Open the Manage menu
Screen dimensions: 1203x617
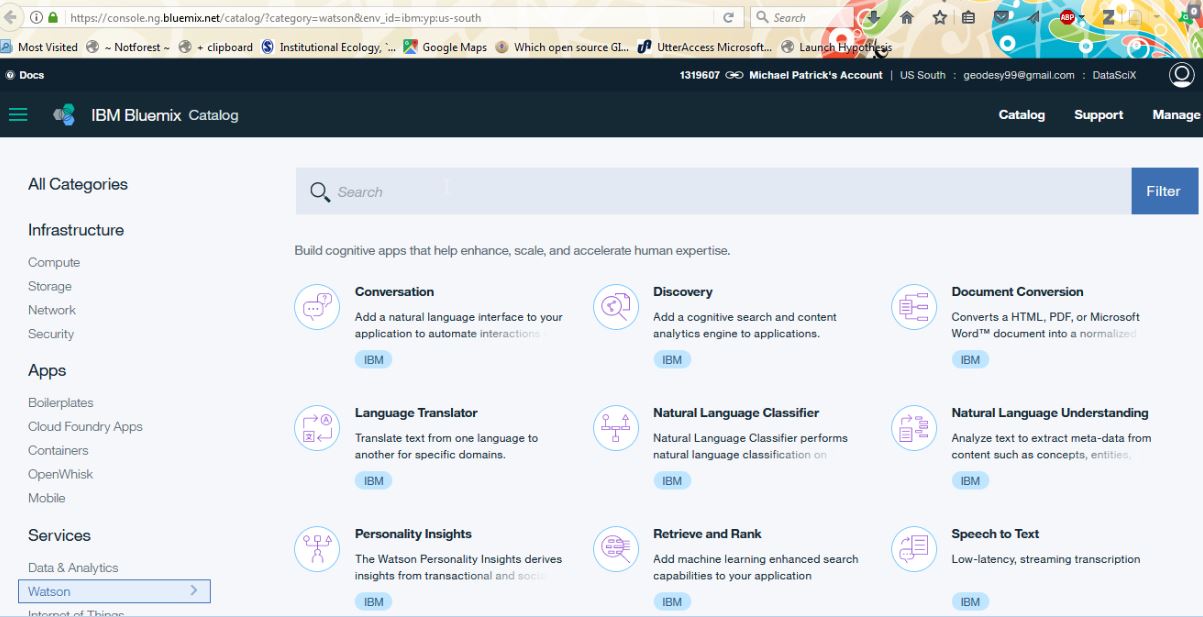[1176, 115]
